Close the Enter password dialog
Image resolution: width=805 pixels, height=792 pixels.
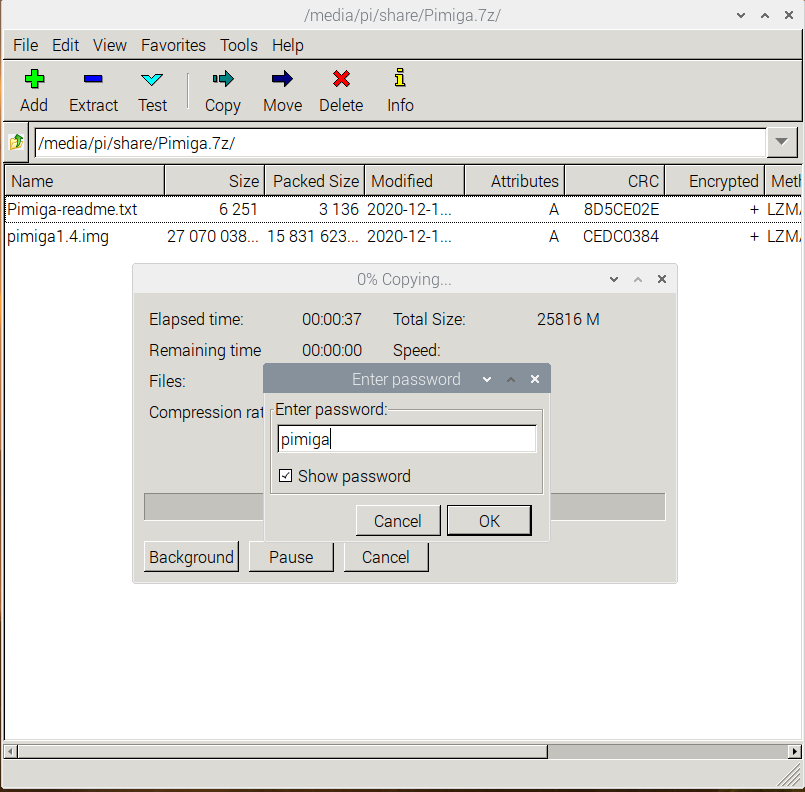click(535, 379)
